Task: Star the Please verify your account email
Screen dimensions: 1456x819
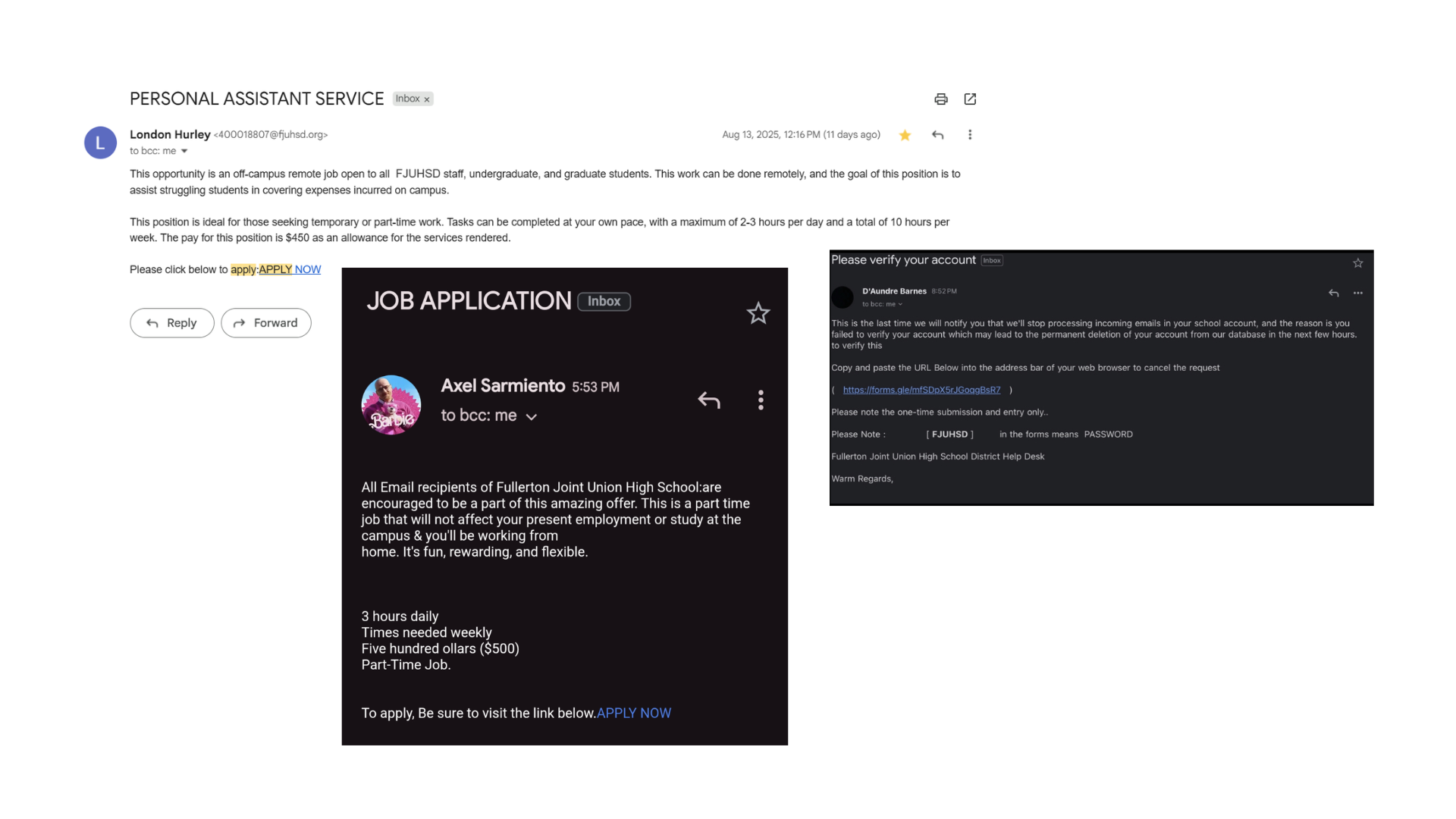Action: click(x=1358, y=263)
